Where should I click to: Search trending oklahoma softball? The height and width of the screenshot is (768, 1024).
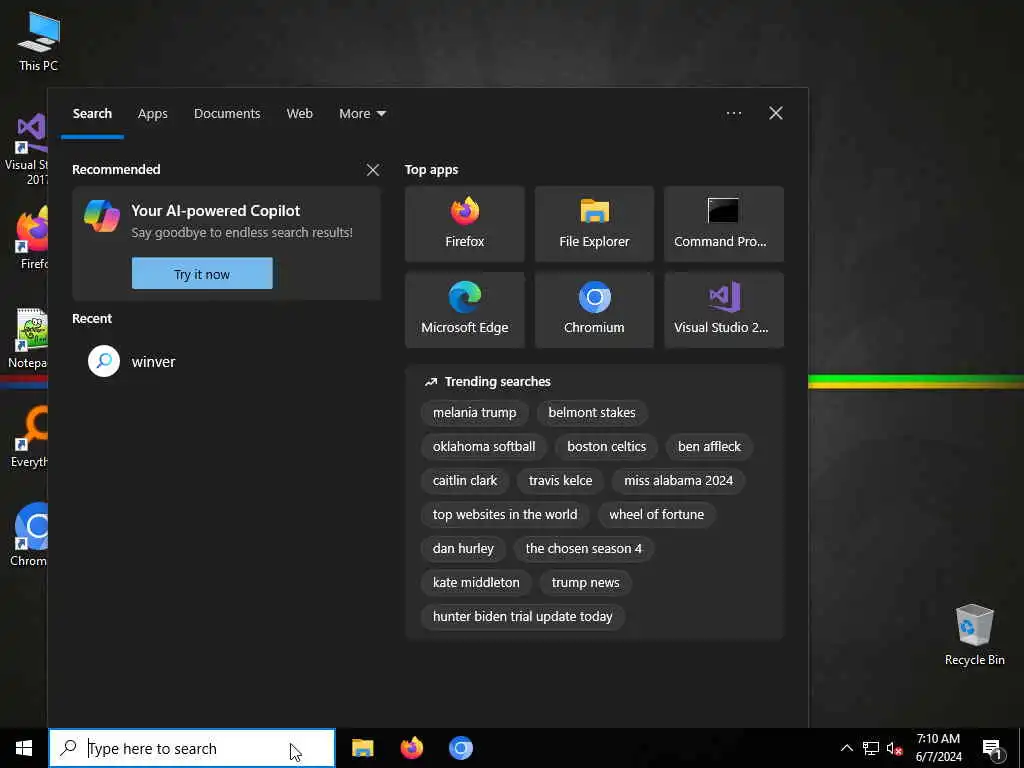(484, 447)
